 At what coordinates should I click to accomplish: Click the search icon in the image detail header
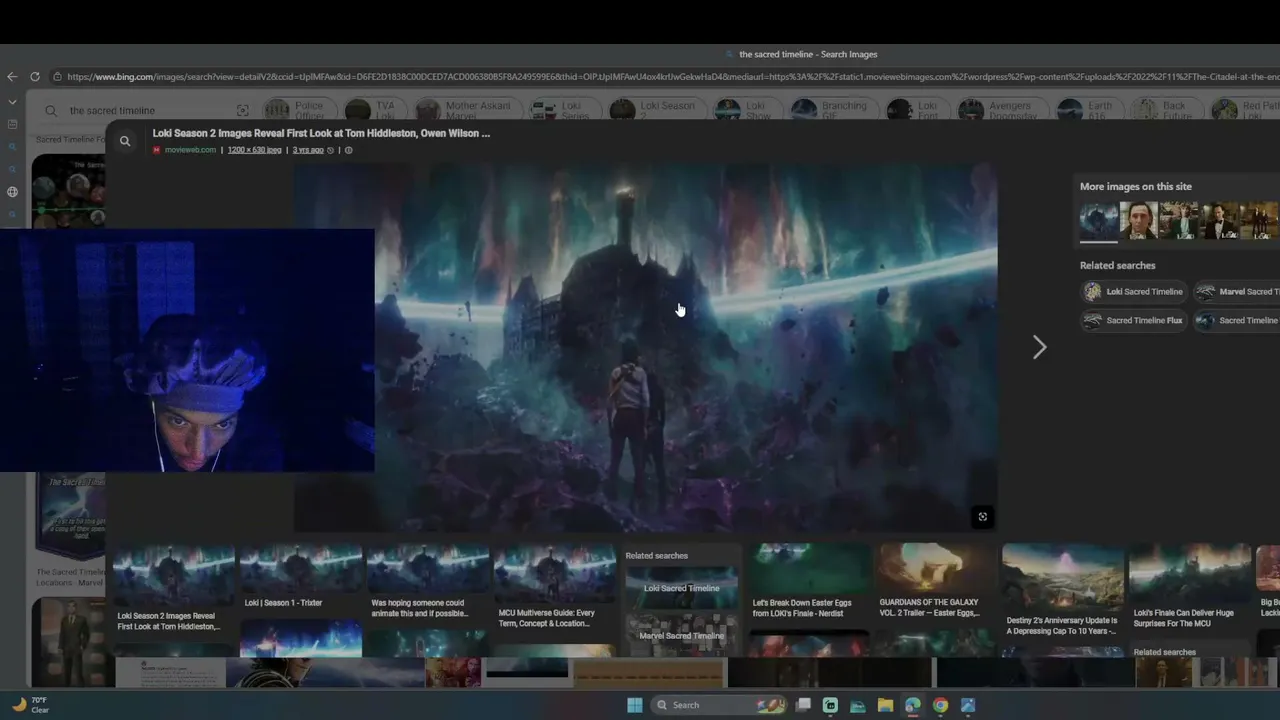click(x=125, y=141)
